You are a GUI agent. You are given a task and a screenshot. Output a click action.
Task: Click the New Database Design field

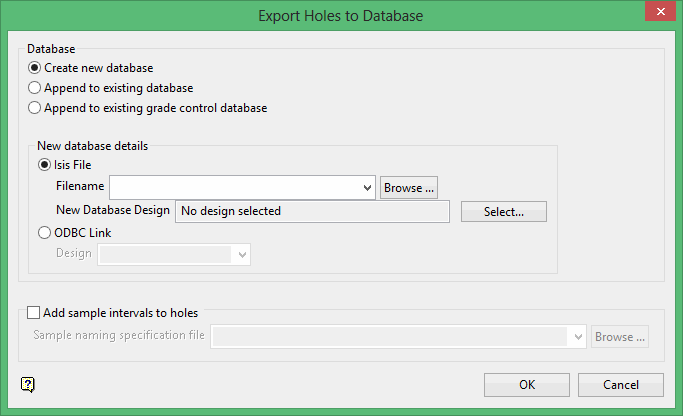pos(312,211)
